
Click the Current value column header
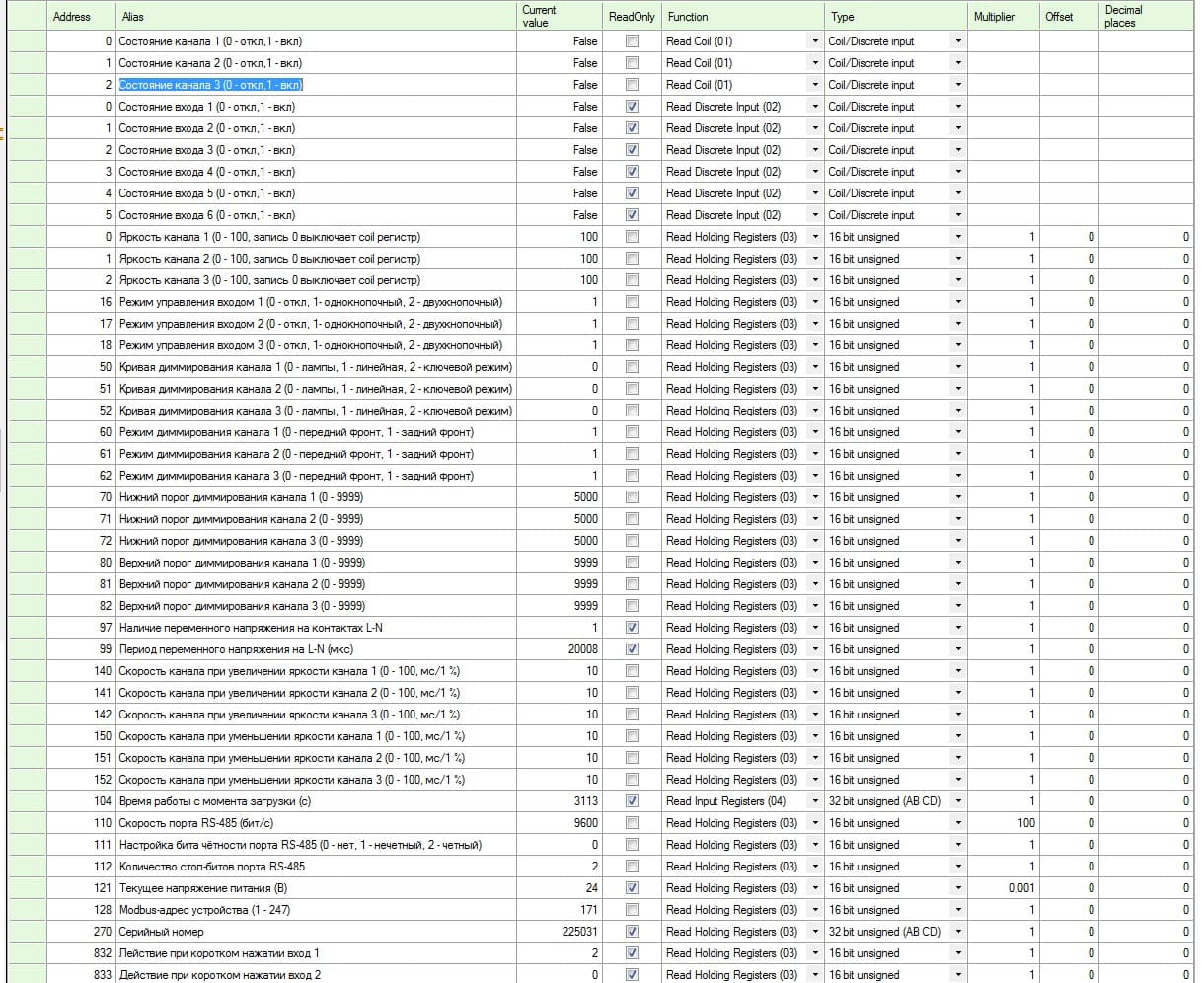coord(560,17)
